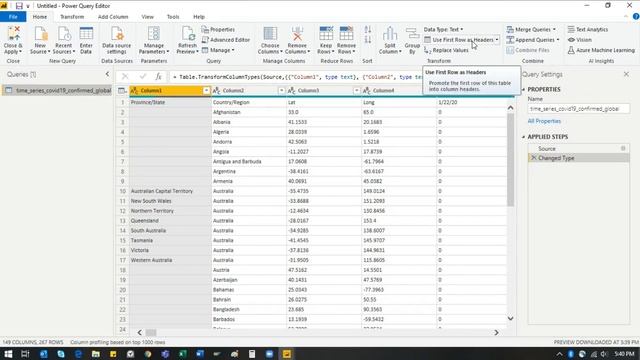The image size is (640, 360).
Task: Click Task View on taskbar
Action: (x=25, y=354)
